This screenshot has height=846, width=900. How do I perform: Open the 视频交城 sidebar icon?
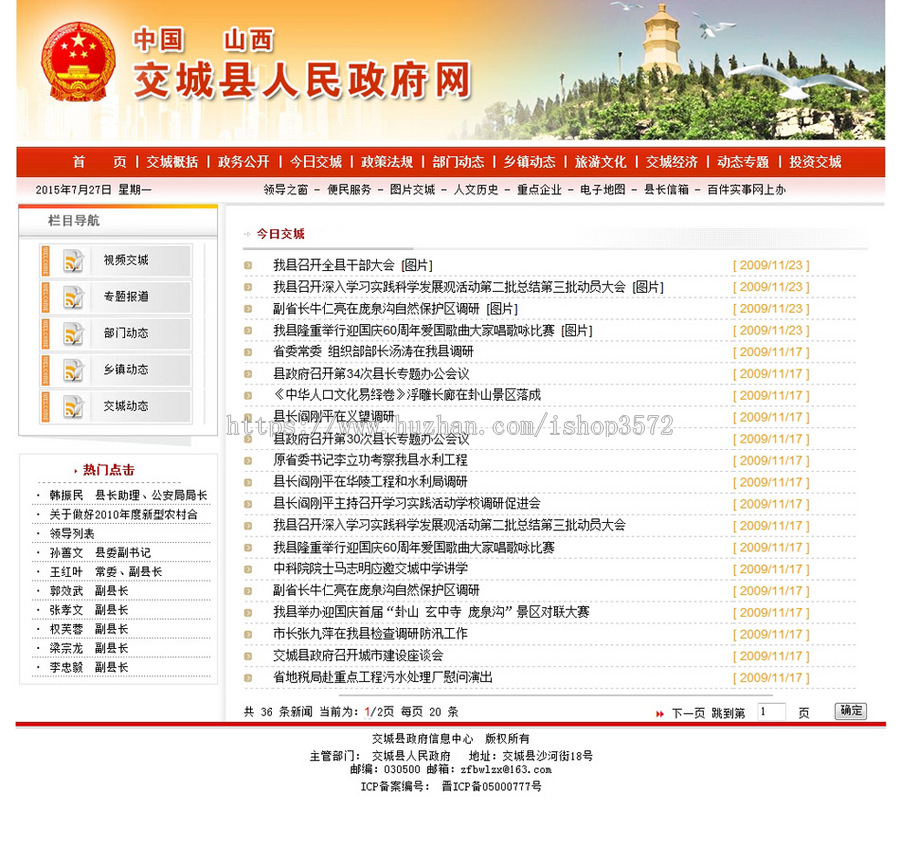(72, 262)
